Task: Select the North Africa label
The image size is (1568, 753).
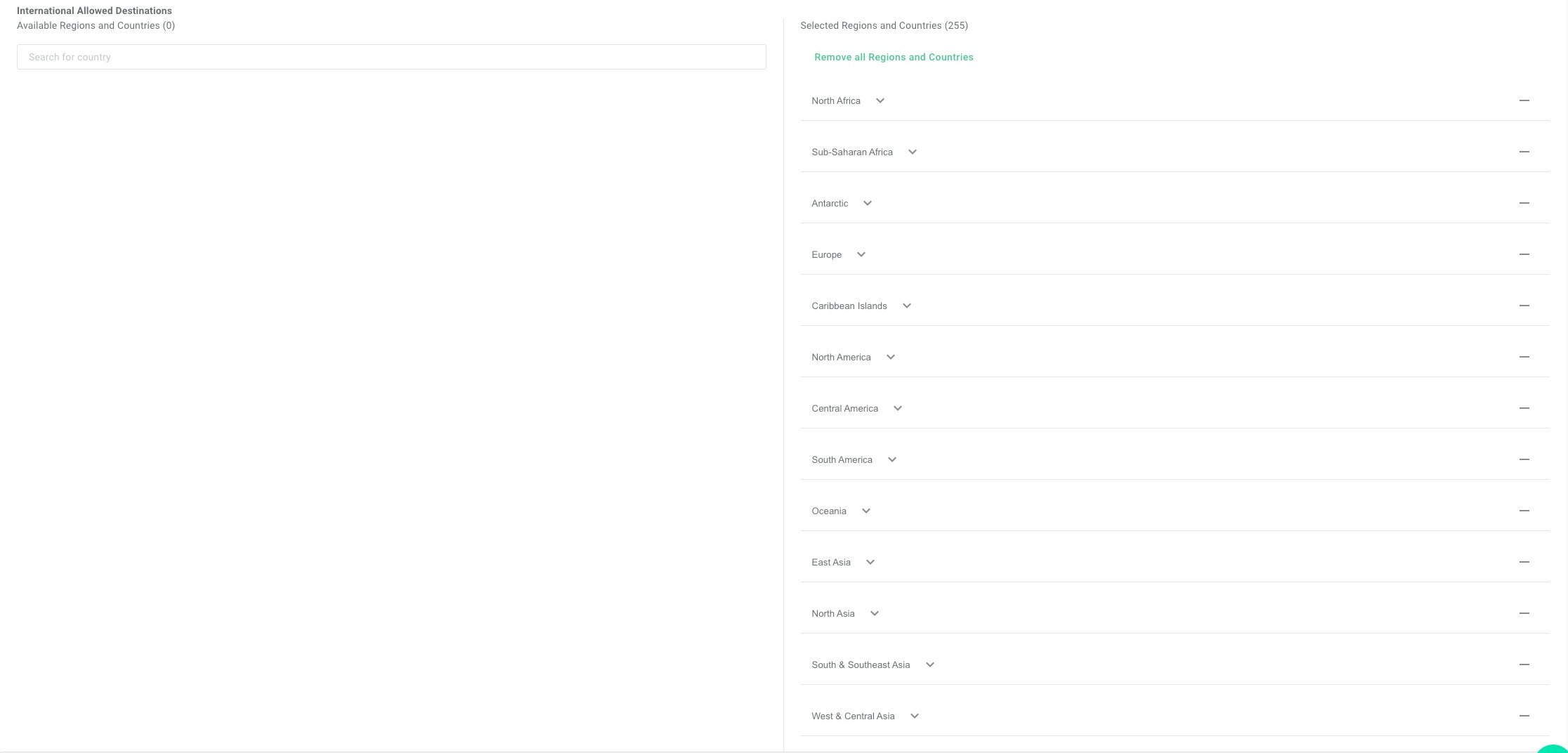Action: pyautogui.click(x=836, y=100)
